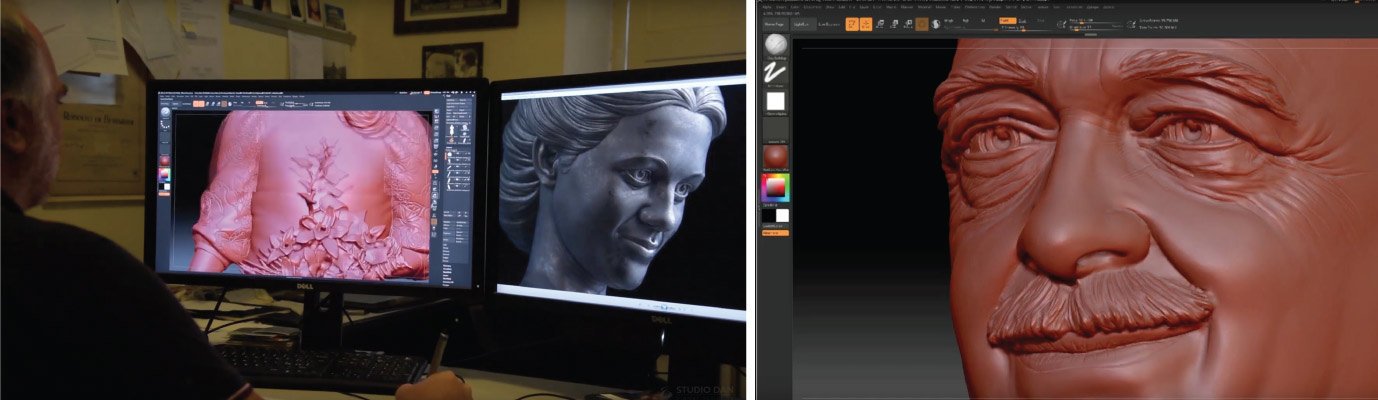Viewport: 1378px width, 400px height.
Task: Click the icon left of ActivePoints readout
Action: [1131, 24]
